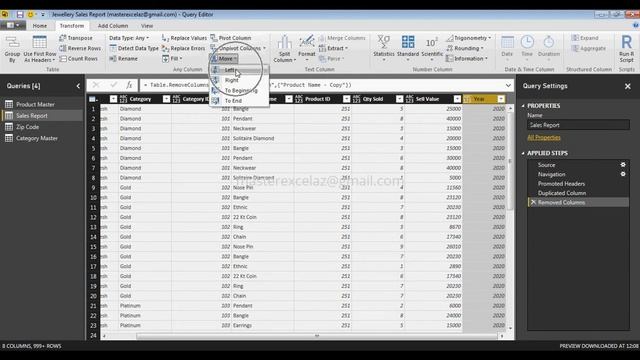Click the vertical table scrollbar
The height and width of the screenshot is (360, 640).
510,161
